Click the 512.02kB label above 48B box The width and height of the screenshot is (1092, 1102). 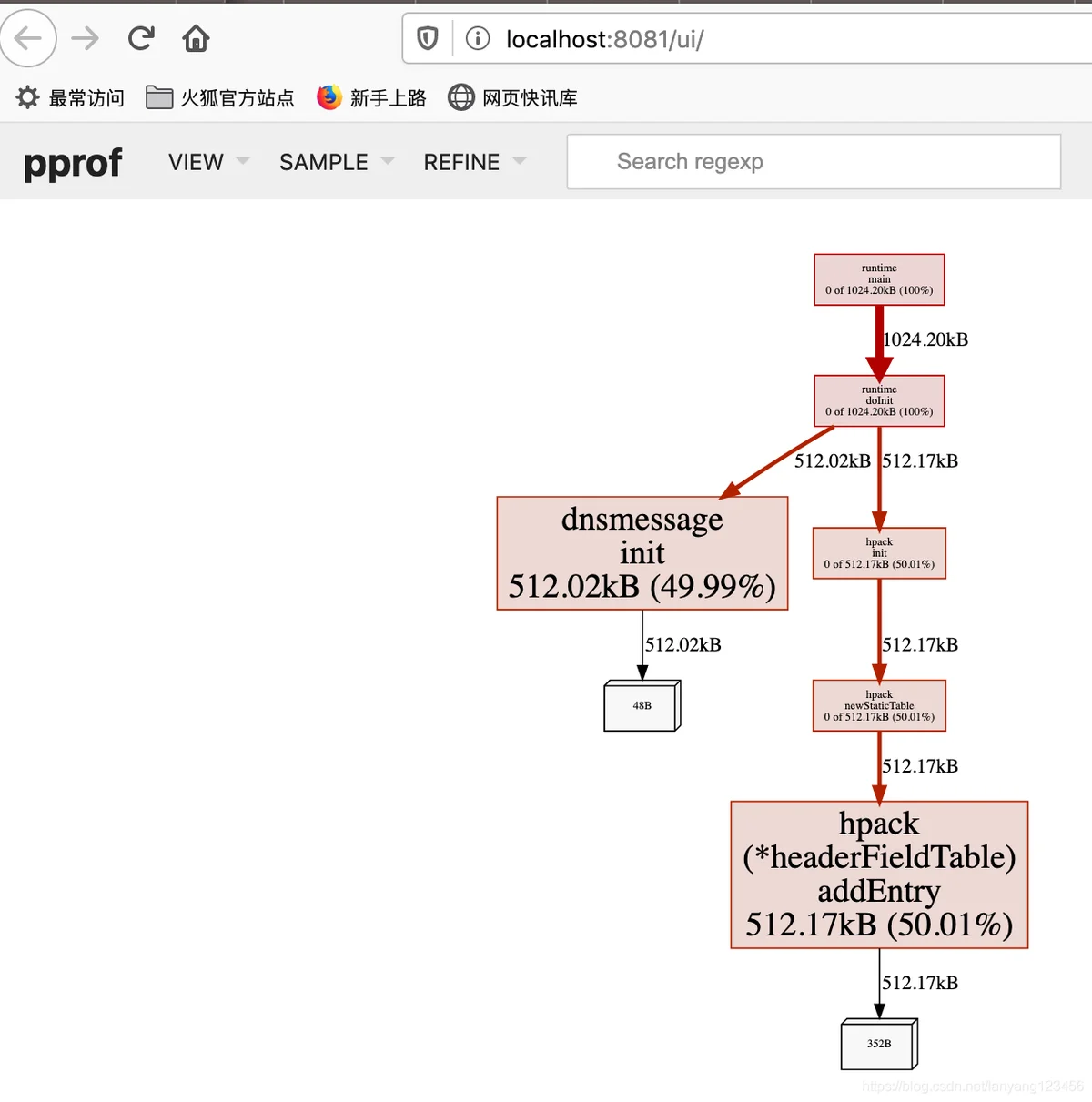tap(683, 644)
